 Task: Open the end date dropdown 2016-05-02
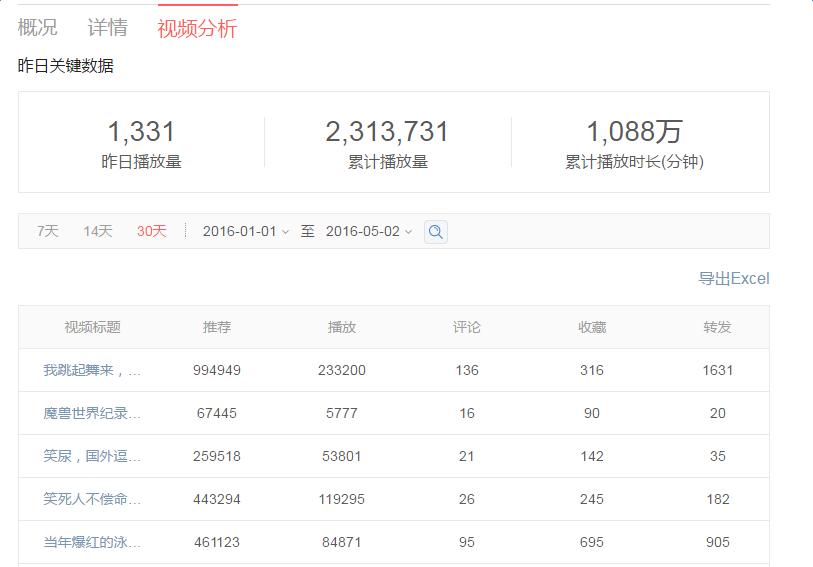click(x=369, y=231)
